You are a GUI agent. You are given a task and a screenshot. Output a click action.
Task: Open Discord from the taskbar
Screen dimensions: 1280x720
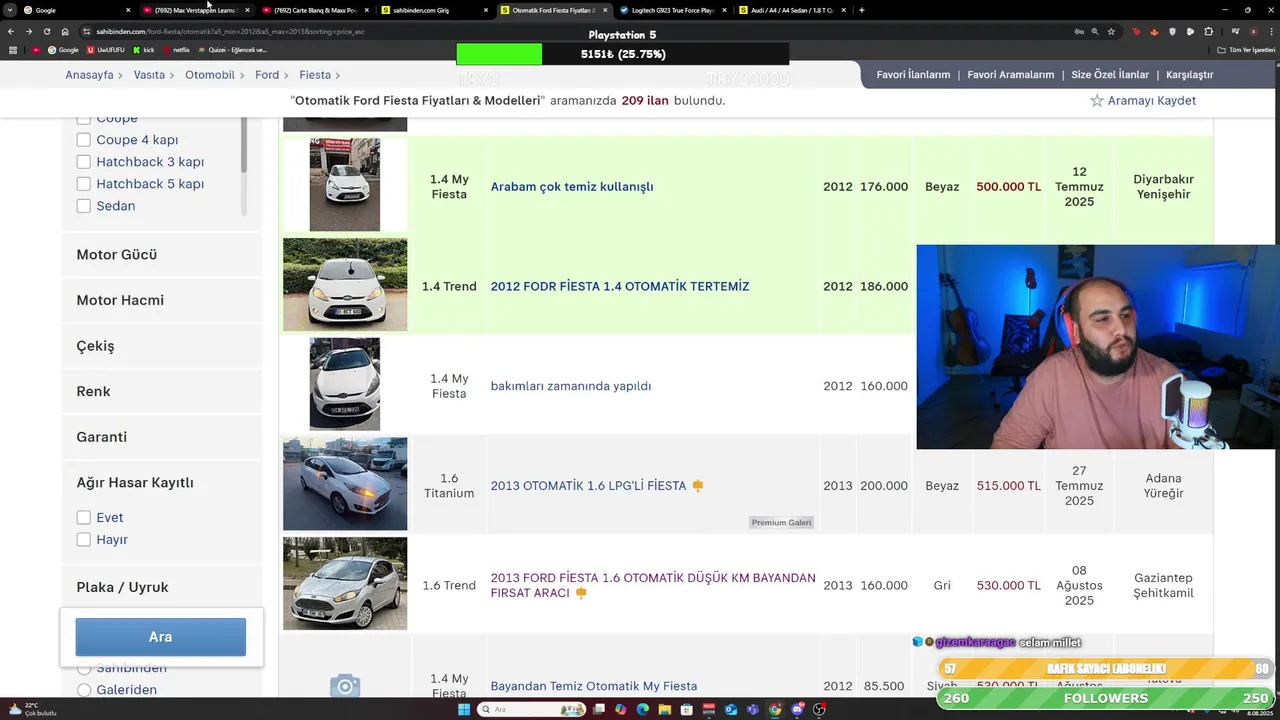(797, 710)
